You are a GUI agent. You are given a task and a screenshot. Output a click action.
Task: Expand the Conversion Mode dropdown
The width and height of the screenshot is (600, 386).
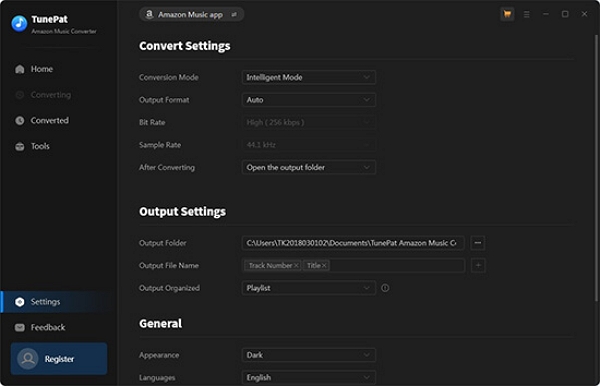308,77
